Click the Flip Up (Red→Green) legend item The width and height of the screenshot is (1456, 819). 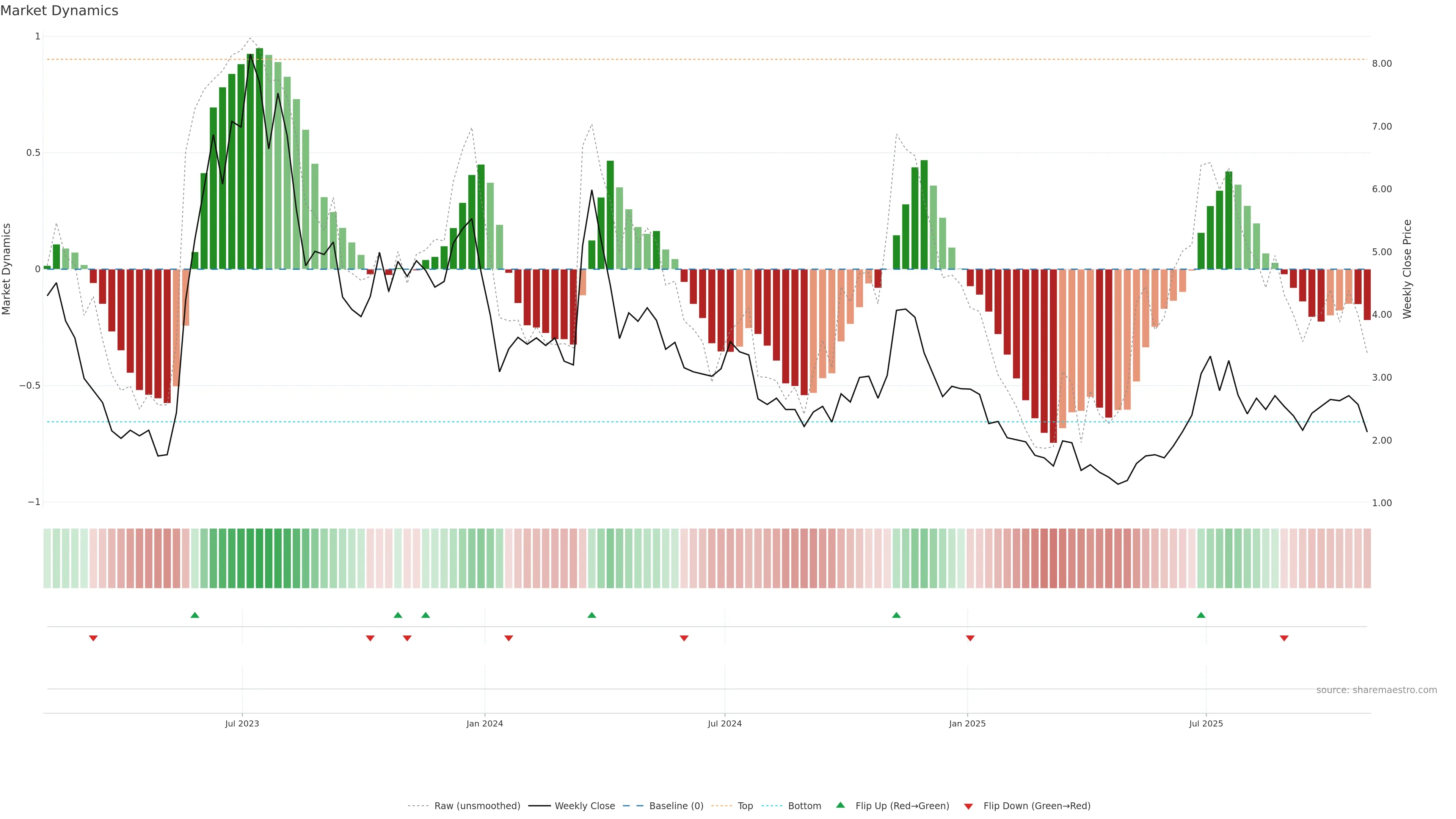[902, 806]
